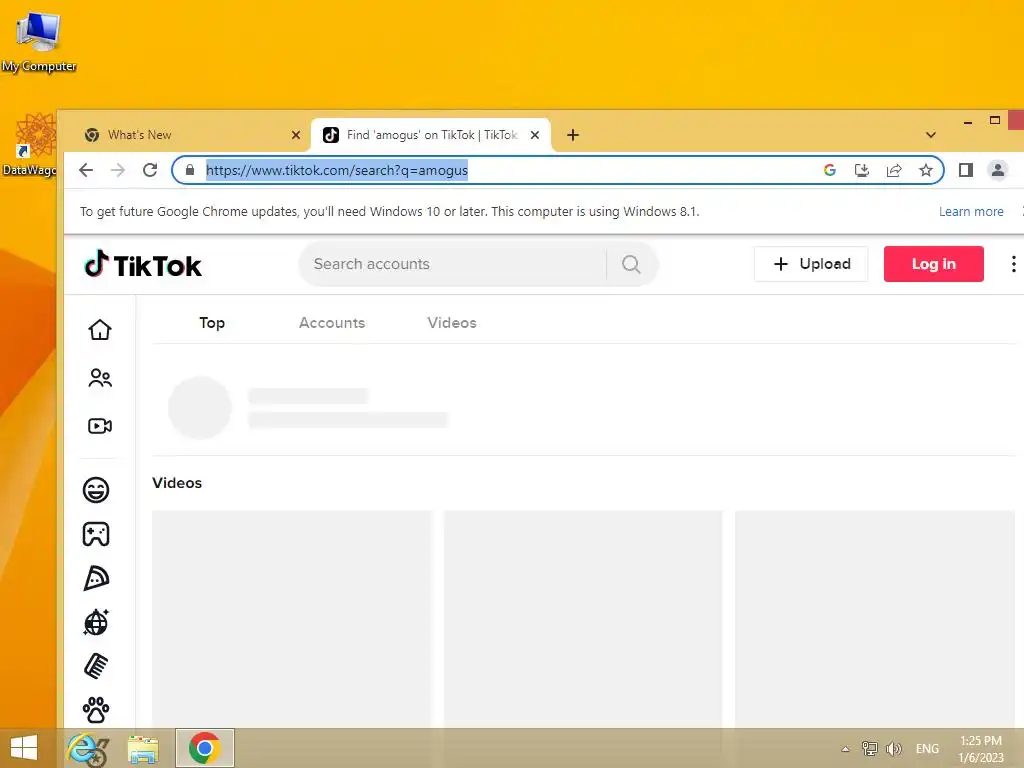1024x768 pixels.
Task: Open Chrome profile avatar
Action: [998, 170]
